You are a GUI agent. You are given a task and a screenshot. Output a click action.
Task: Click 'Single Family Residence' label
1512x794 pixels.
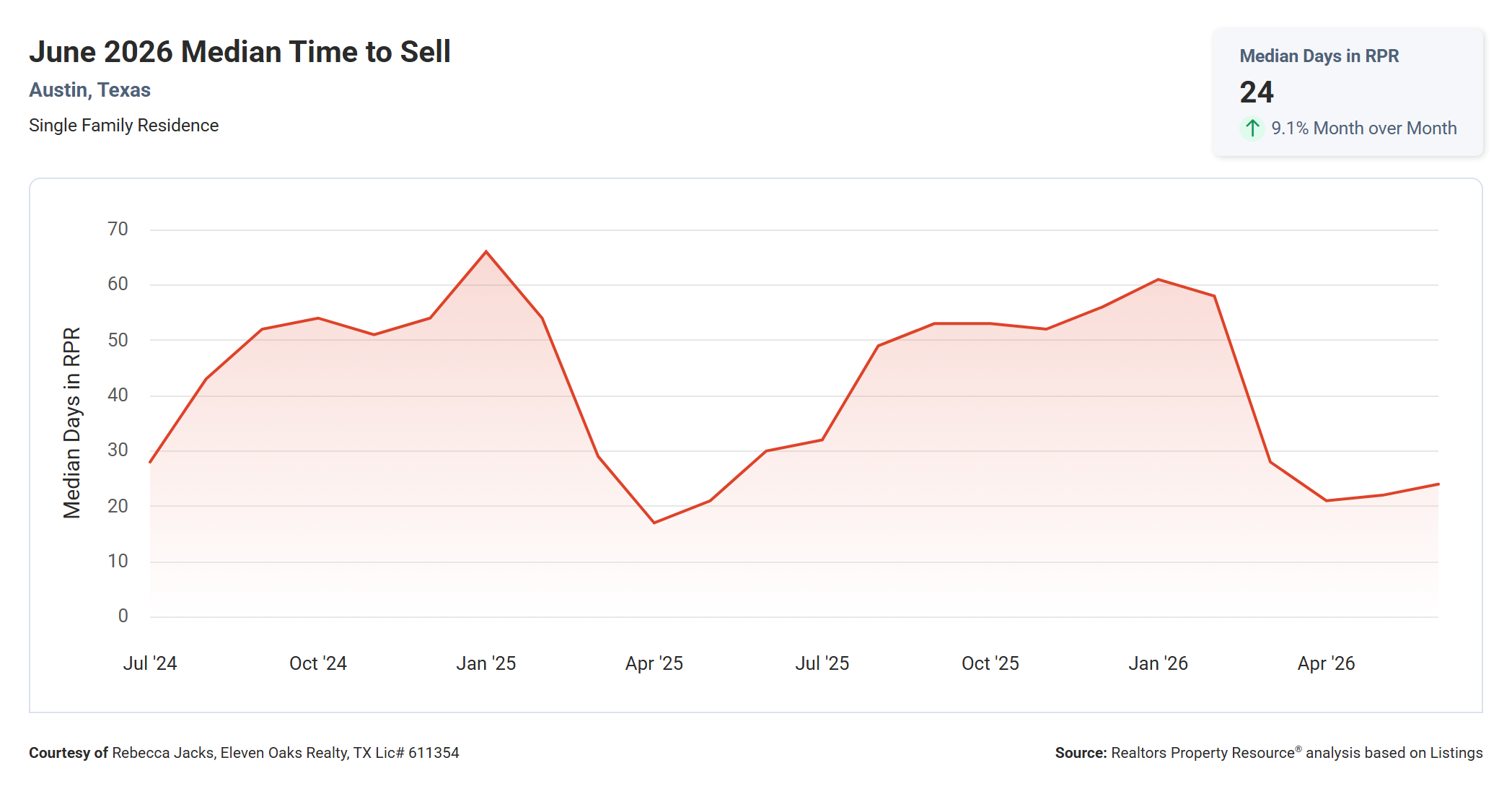123,126
